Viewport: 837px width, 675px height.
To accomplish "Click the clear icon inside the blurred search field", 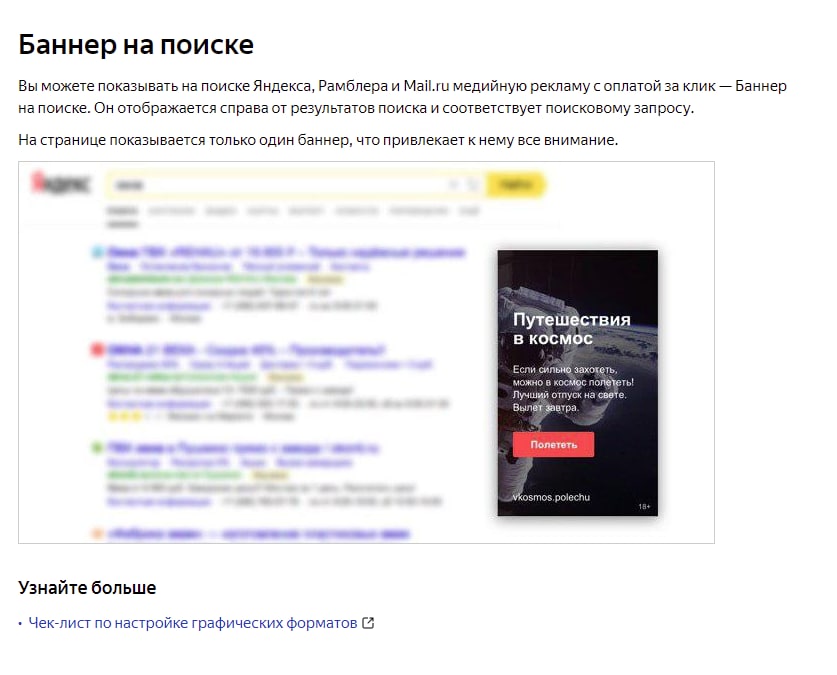I will tap(453, 185).
